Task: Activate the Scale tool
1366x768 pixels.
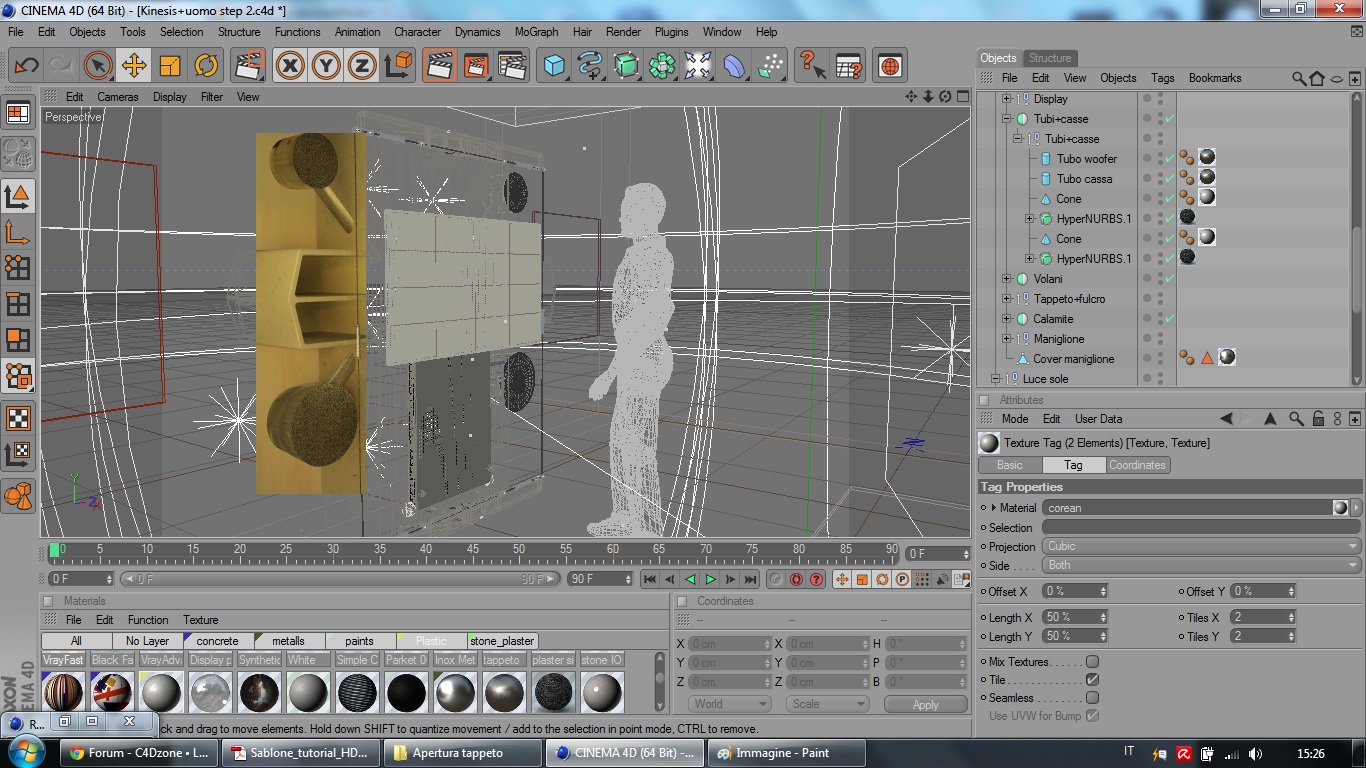Action: click(170, 66)
